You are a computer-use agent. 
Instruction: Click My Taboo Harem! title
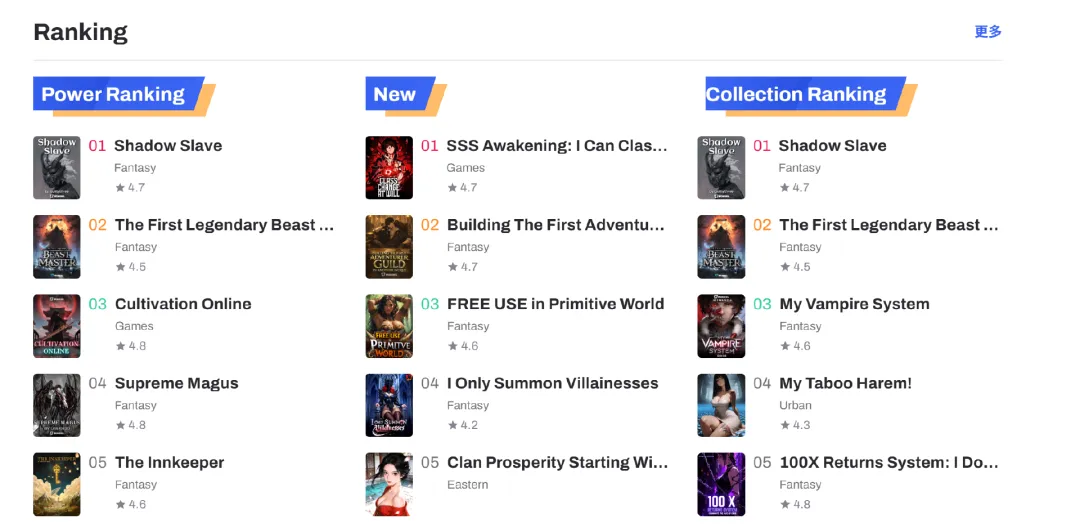click(845, 384)
